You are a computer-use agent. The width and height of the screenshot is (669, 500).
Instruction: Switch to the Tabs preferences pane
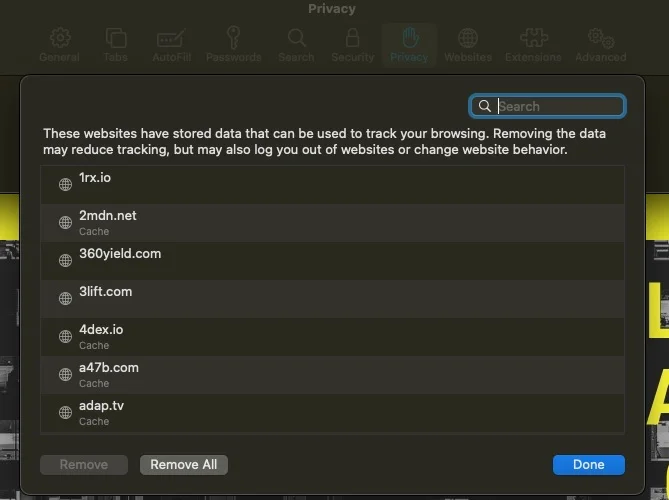116,45
